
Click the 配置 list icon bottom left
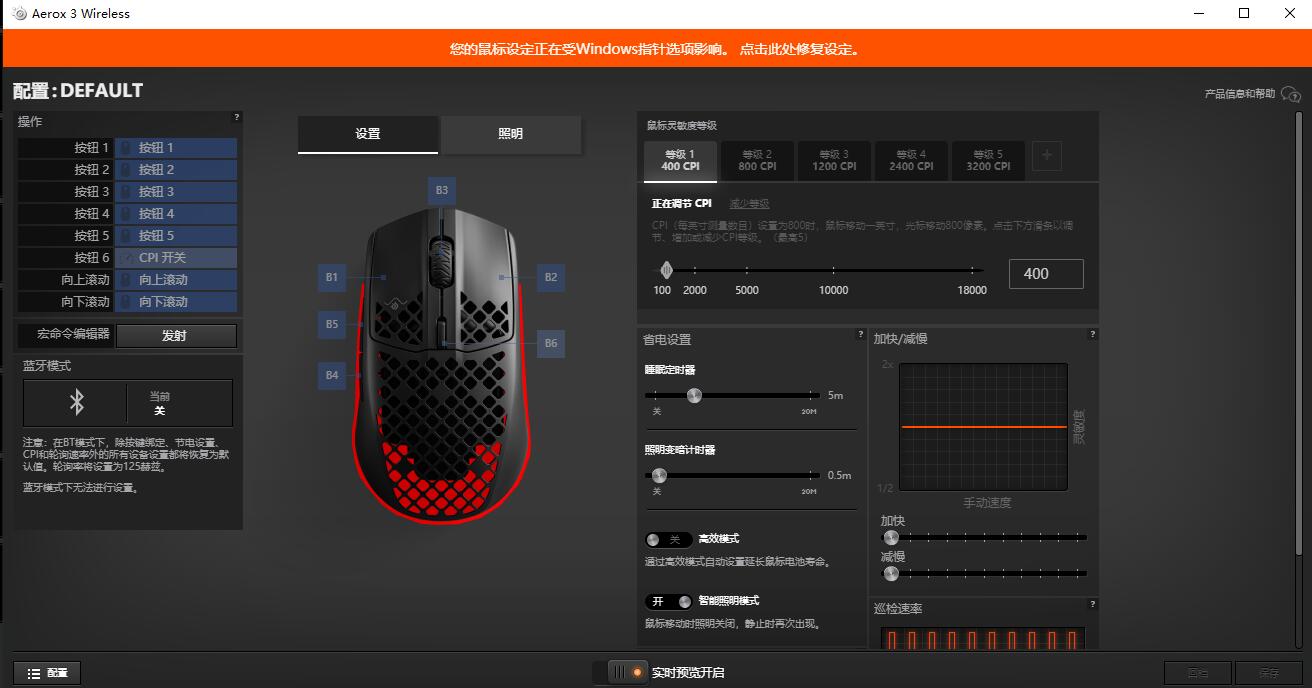(33, 672)
